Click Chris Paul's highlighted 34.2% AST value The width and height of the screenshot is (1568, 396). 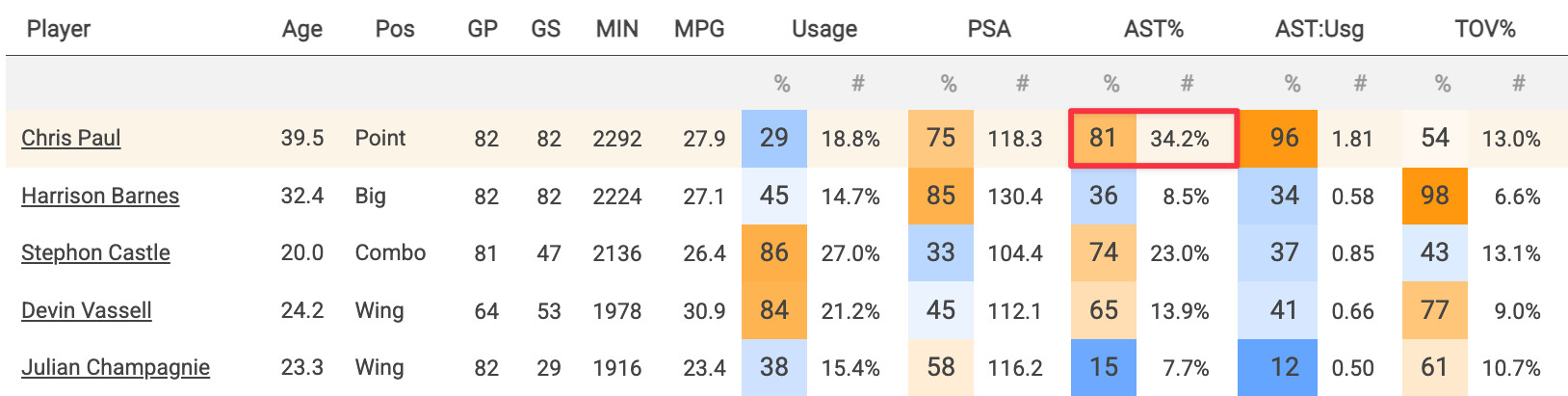click(x=1180, y=139)
